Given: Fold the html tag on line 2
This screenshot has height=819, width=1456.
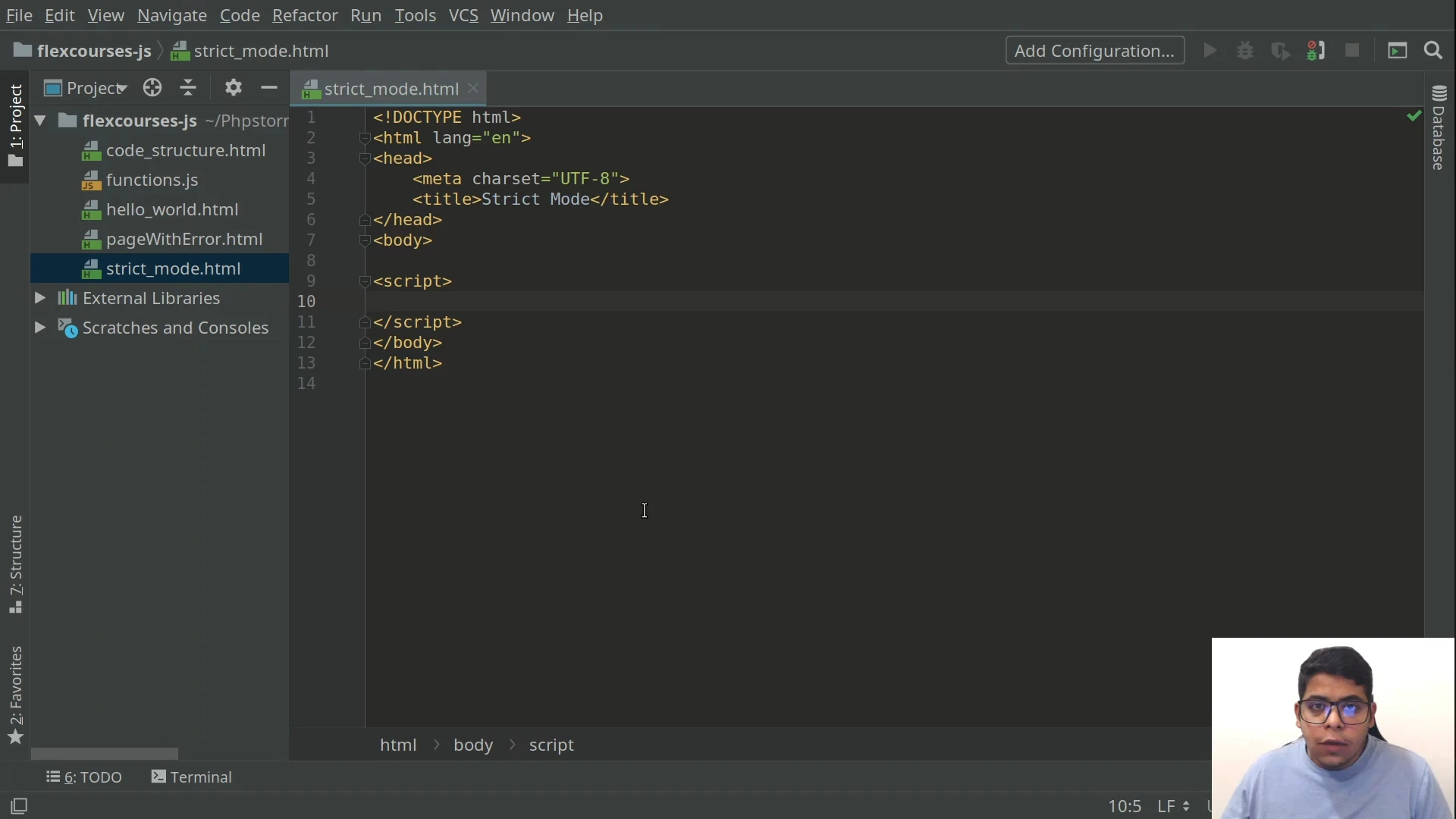Looking at the screenshot, I should click(x=365, y=138).
